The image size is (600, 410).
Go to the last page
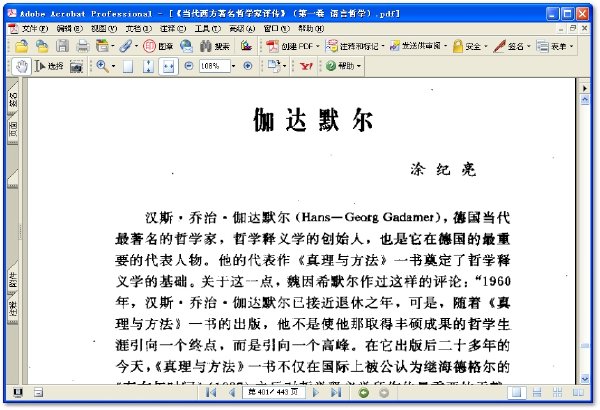point(336,392)
